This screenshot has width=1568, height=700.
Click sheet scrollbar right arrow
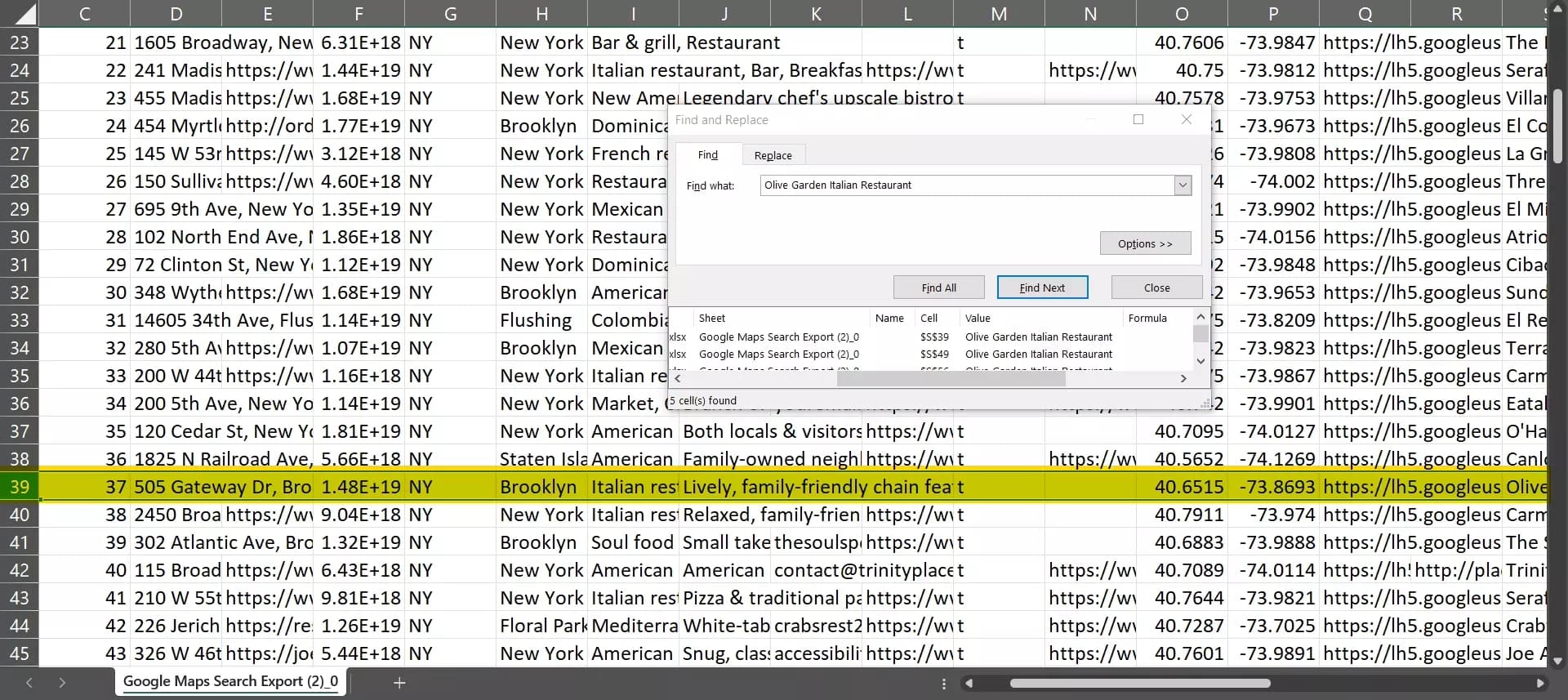click(1540, 684)
